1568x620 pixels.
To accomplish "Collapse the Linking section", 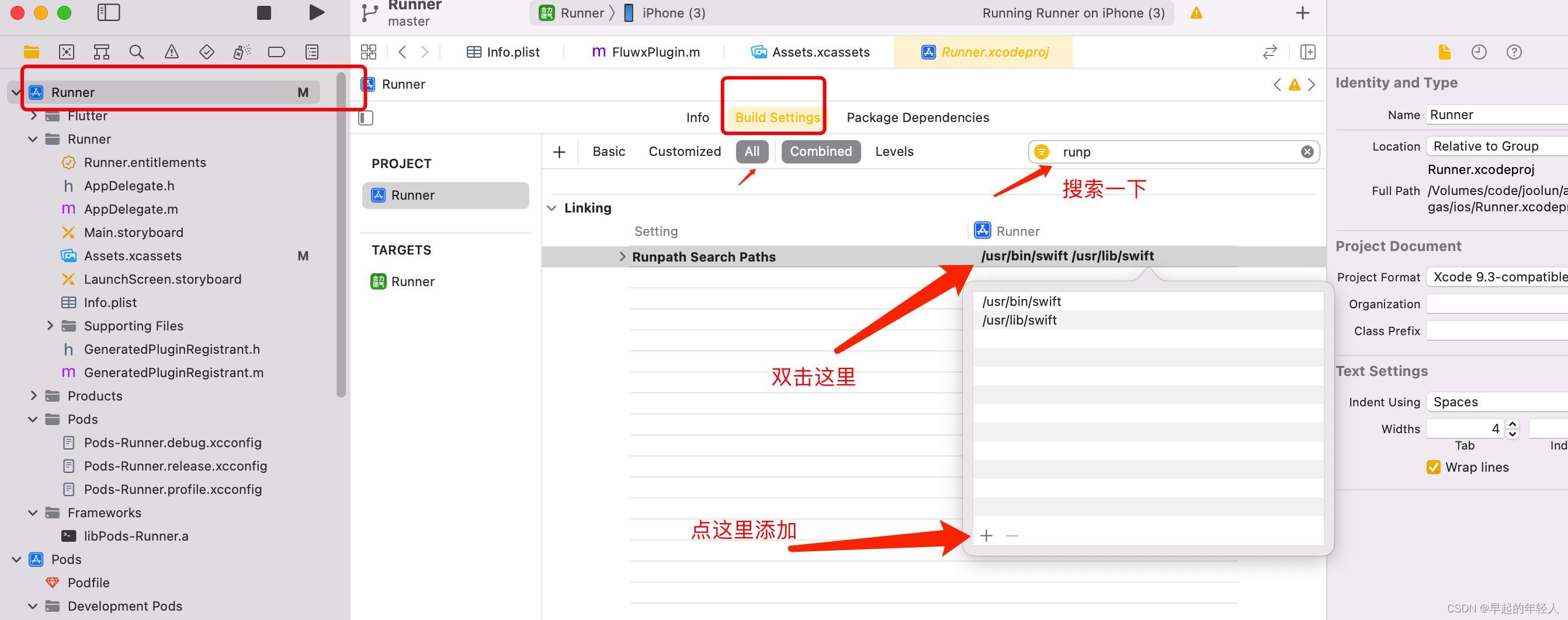I will tap(551, 208).
